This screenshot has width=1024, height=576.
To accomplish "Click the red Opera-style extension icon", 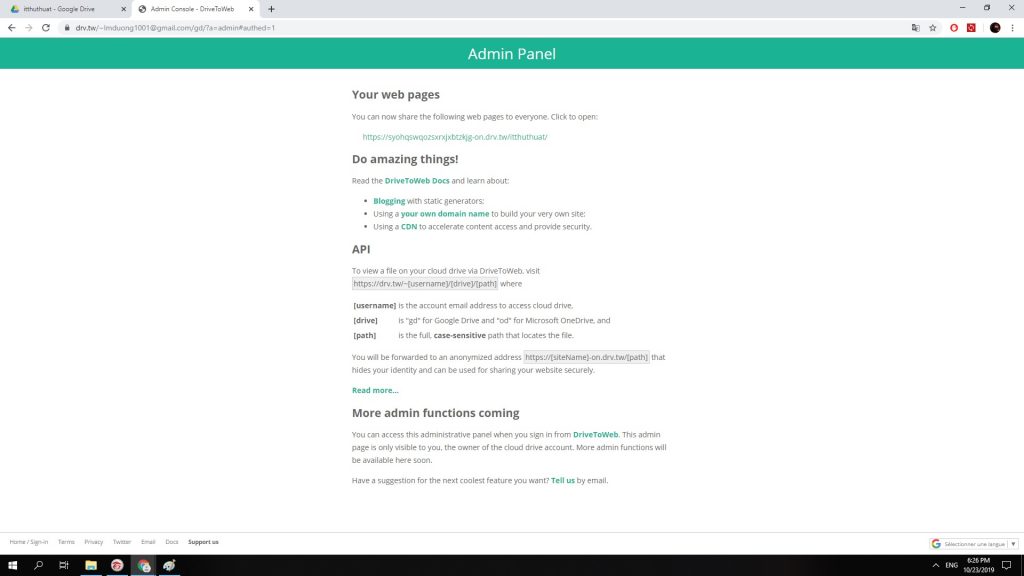I will (954, 27).
